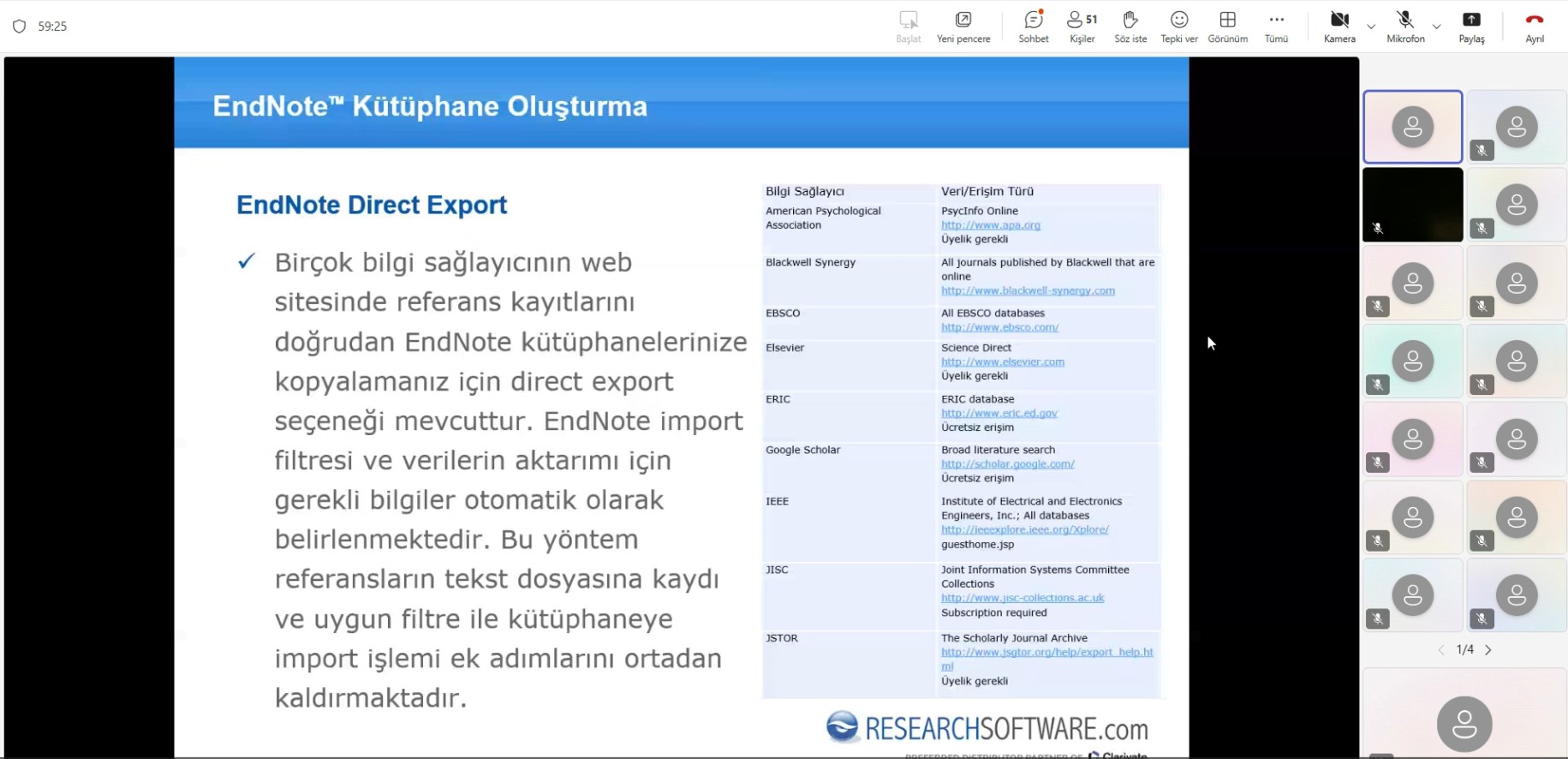Screen dimensions: 1568x759
Task: Expand the Mikrofon options dropdown arrow
Action: 1437,27
